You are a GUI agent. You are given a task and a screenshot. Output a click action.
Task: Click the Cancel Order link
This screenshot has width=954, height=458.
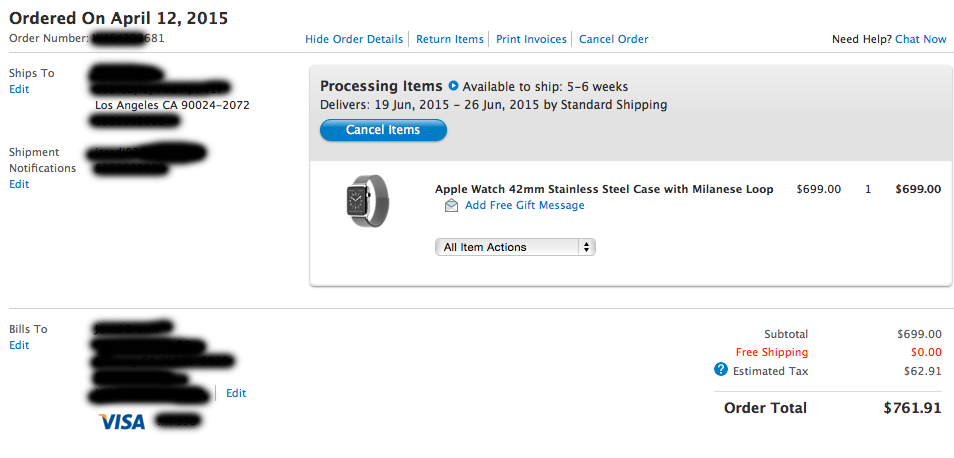(613, 39)
